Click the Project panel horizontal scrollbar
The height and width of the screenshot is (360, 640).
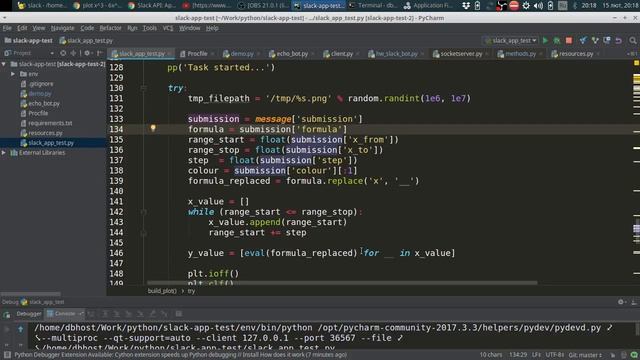[31, 294]
